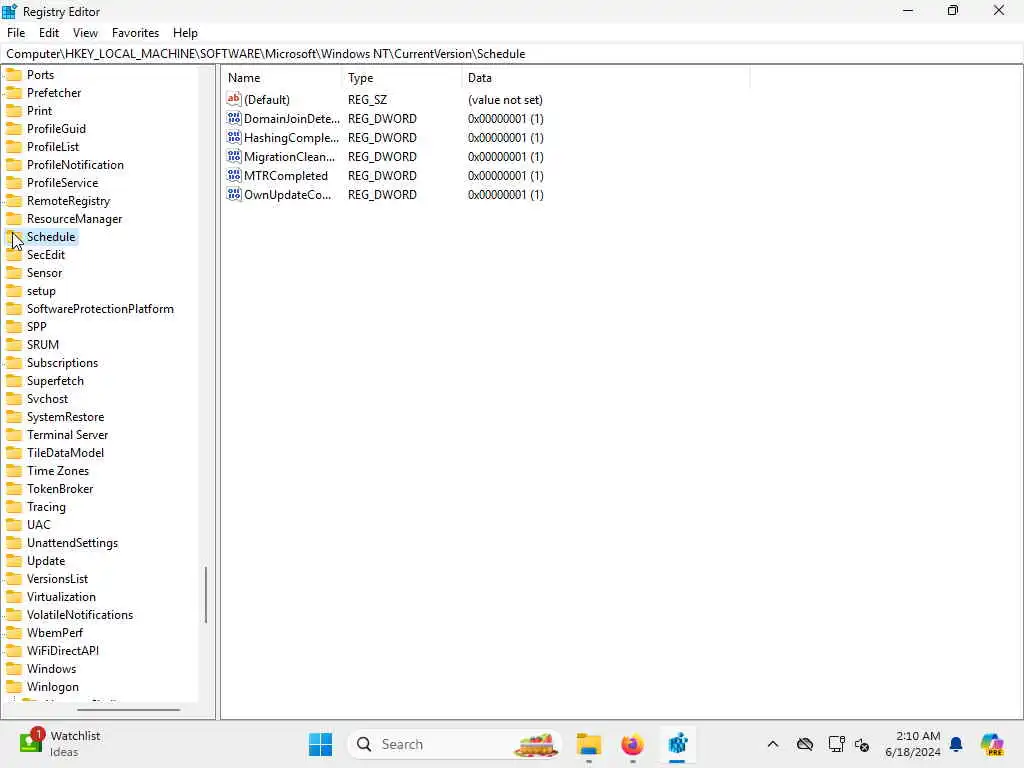1024x768 pixels.
Task: Select the TileDataModel key
Action: pos(65,453)
